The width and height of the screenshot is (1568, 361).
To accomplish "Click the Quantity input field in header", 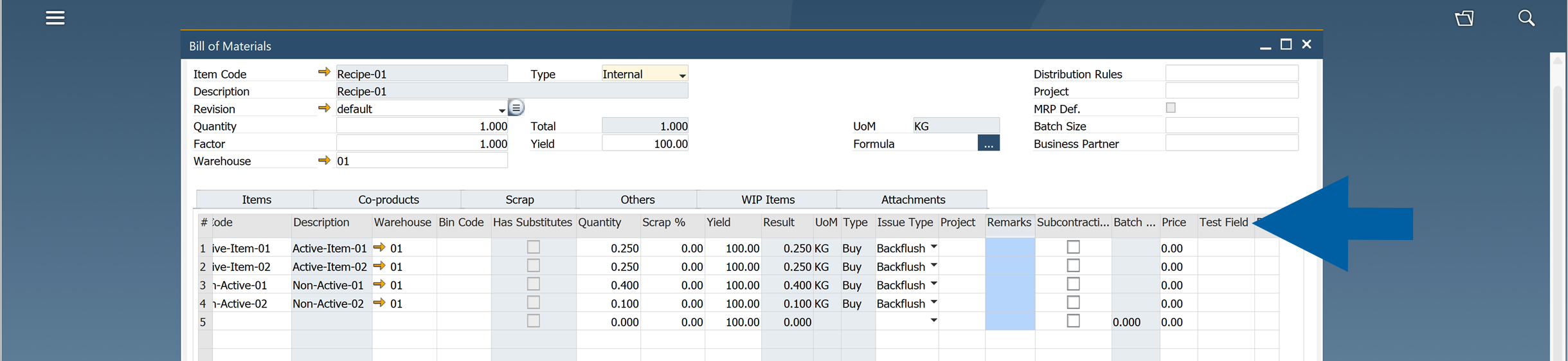I will pos(422,125).
